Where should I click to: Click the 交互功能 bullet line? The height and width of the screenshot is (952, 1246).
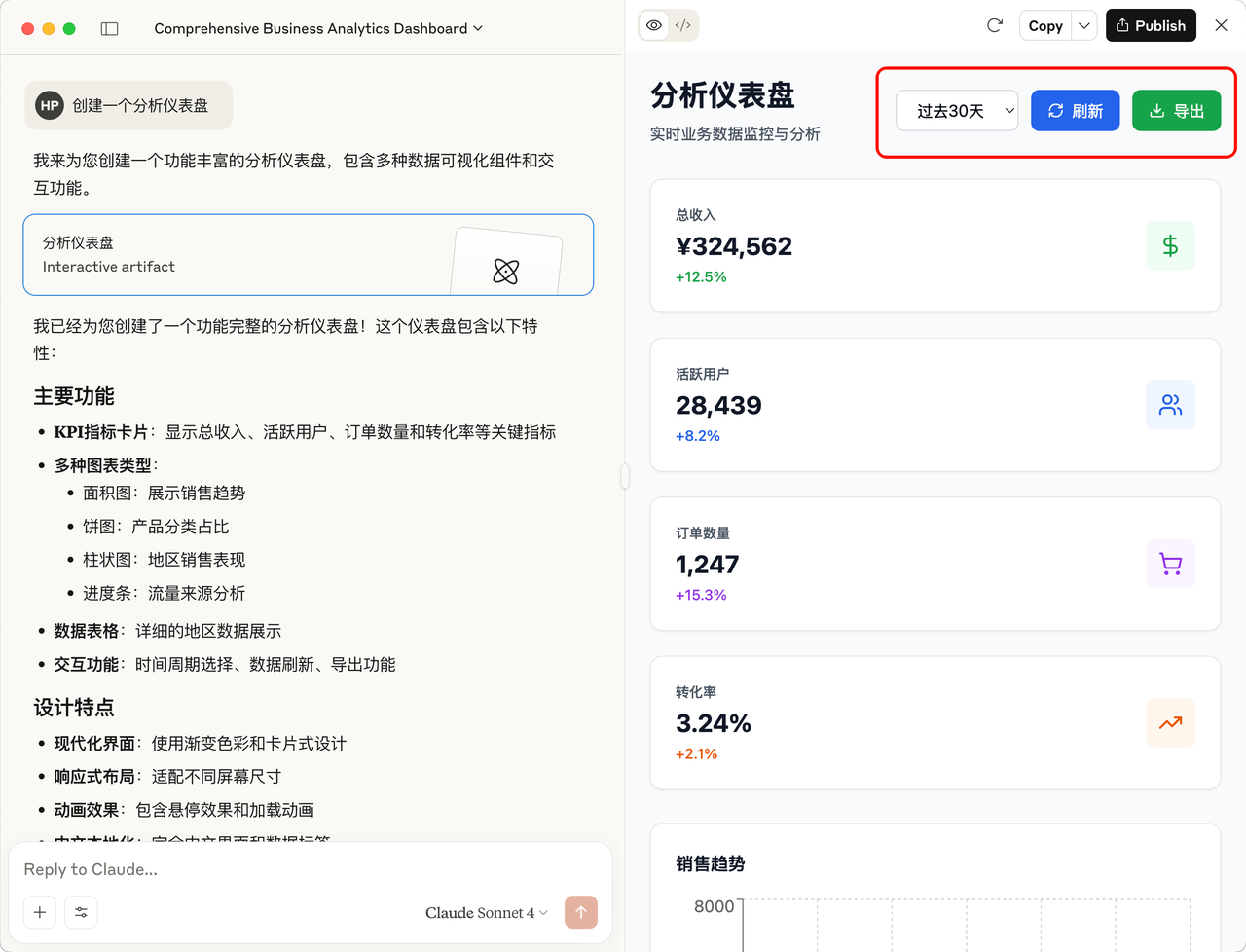225,665
